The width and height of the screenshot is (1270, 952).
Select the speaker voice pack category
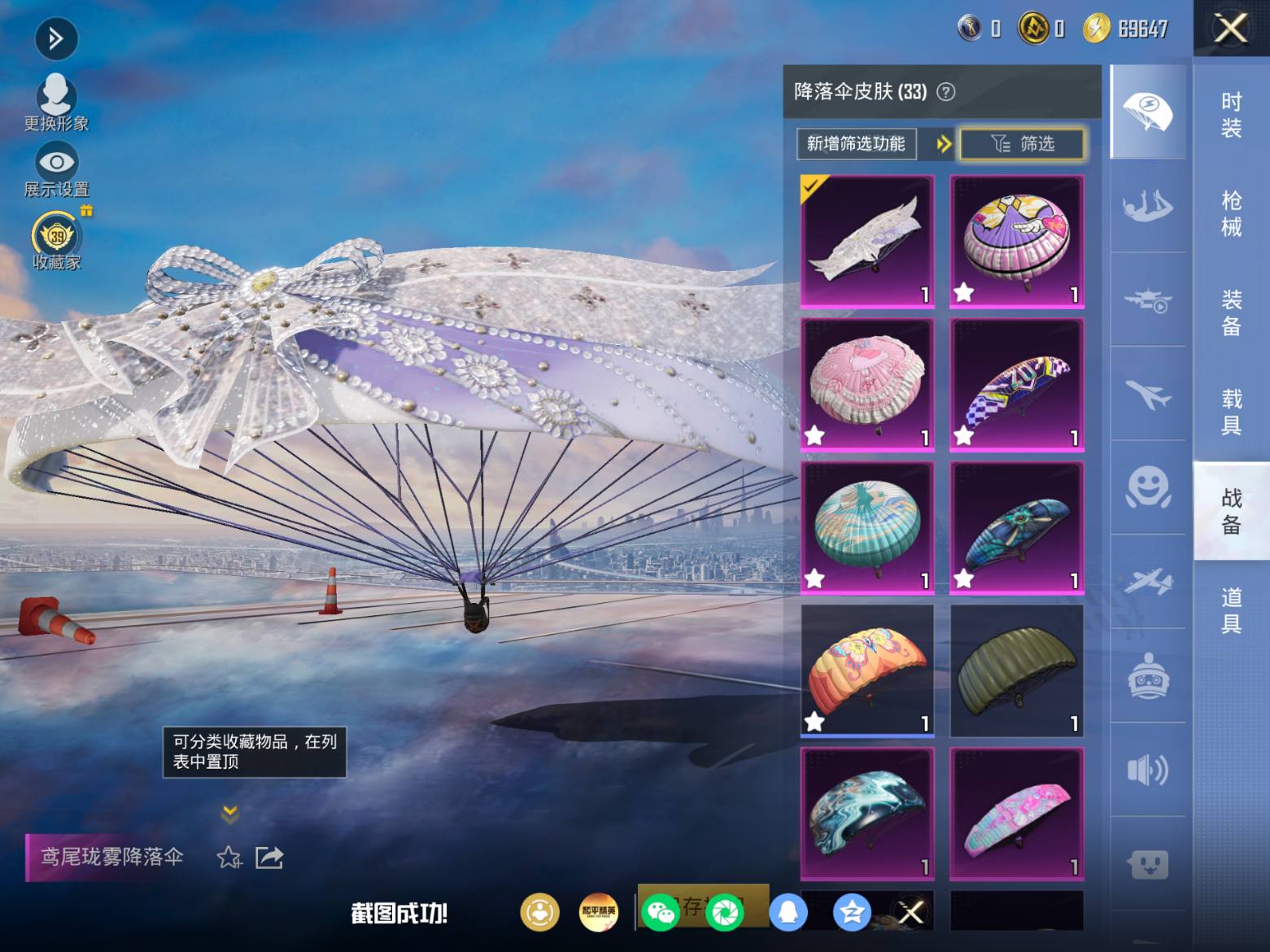click(x=1147, y=770)
